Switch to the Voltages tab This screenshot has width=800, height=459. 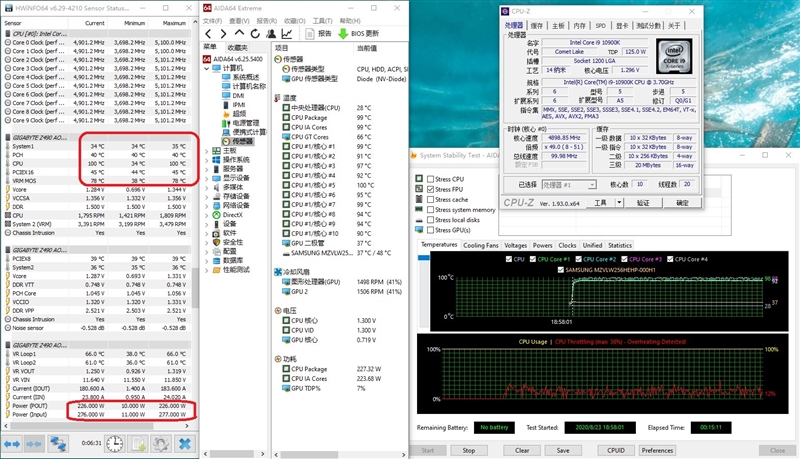tap(515, 245)
